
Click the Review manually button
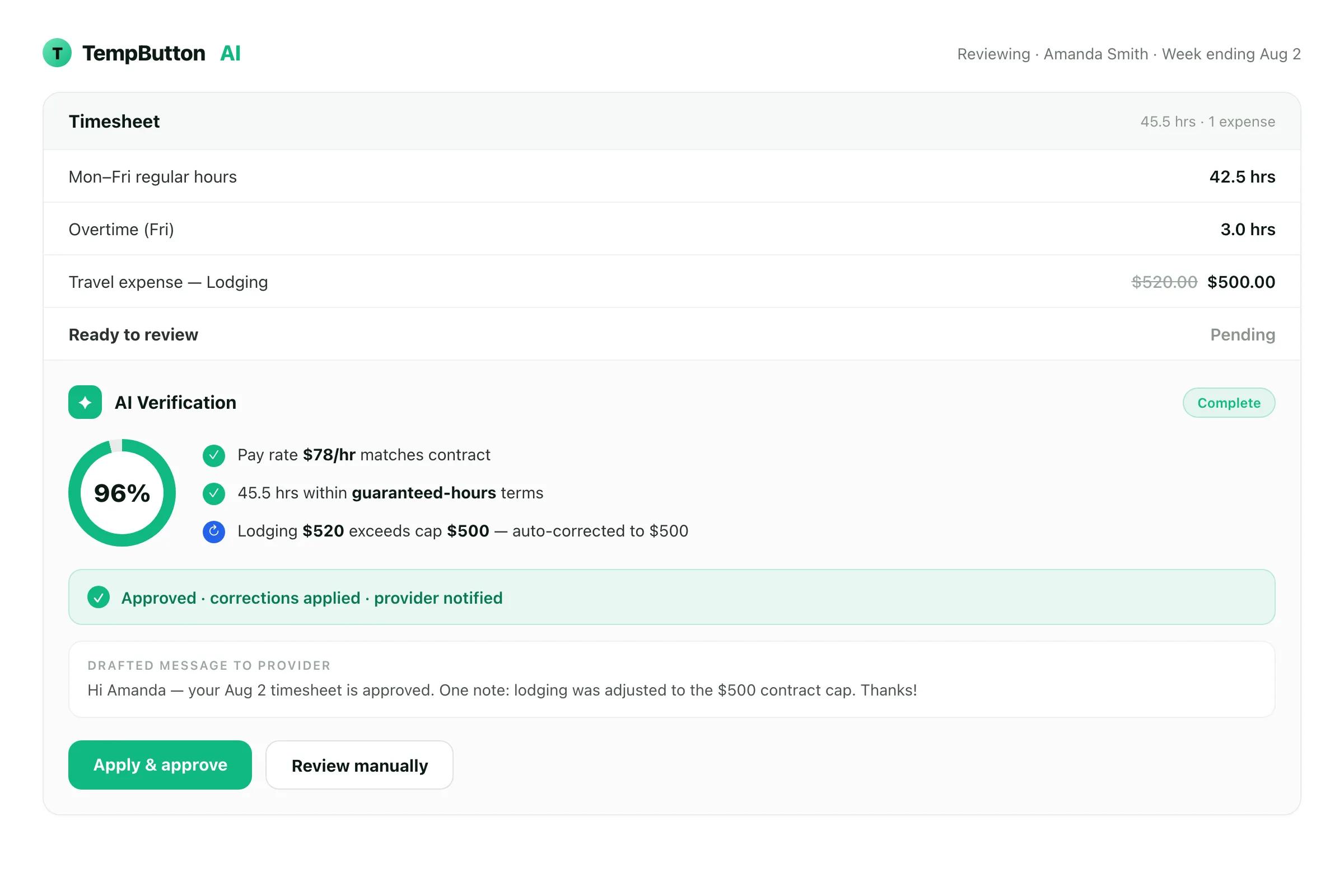click(x=360, y=765)
